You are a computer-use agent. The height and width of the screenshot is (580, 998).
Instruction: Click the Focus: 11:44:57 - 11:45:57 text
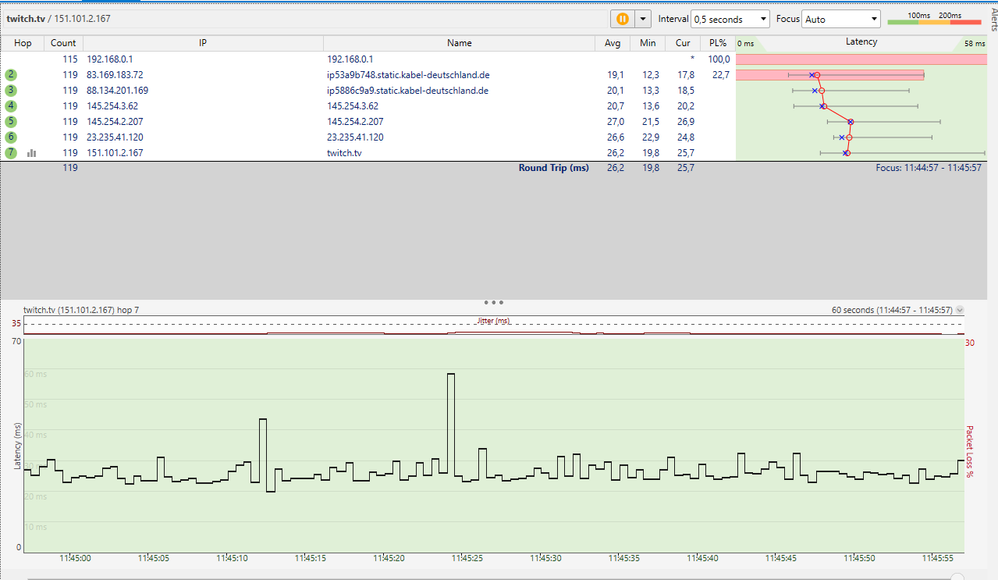coord(929,168)
